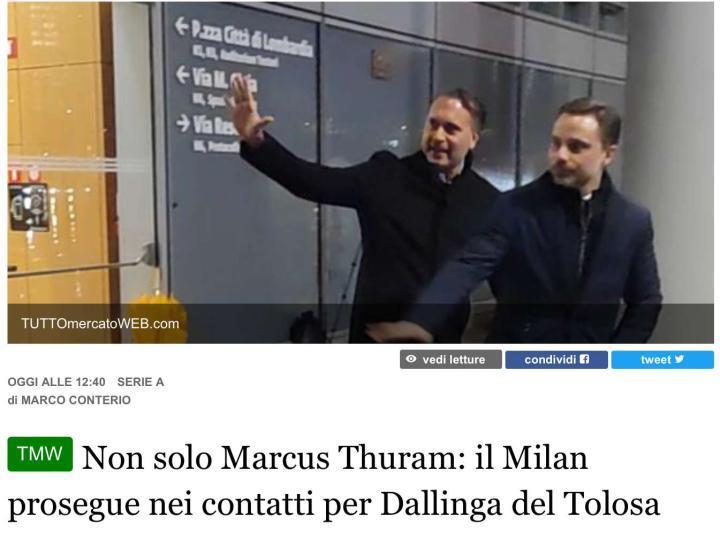The height and width of the screenshot is (533, 720).
Task: Share the article via the condividi button
Action: pyautogui.click(x=557, y=359)
